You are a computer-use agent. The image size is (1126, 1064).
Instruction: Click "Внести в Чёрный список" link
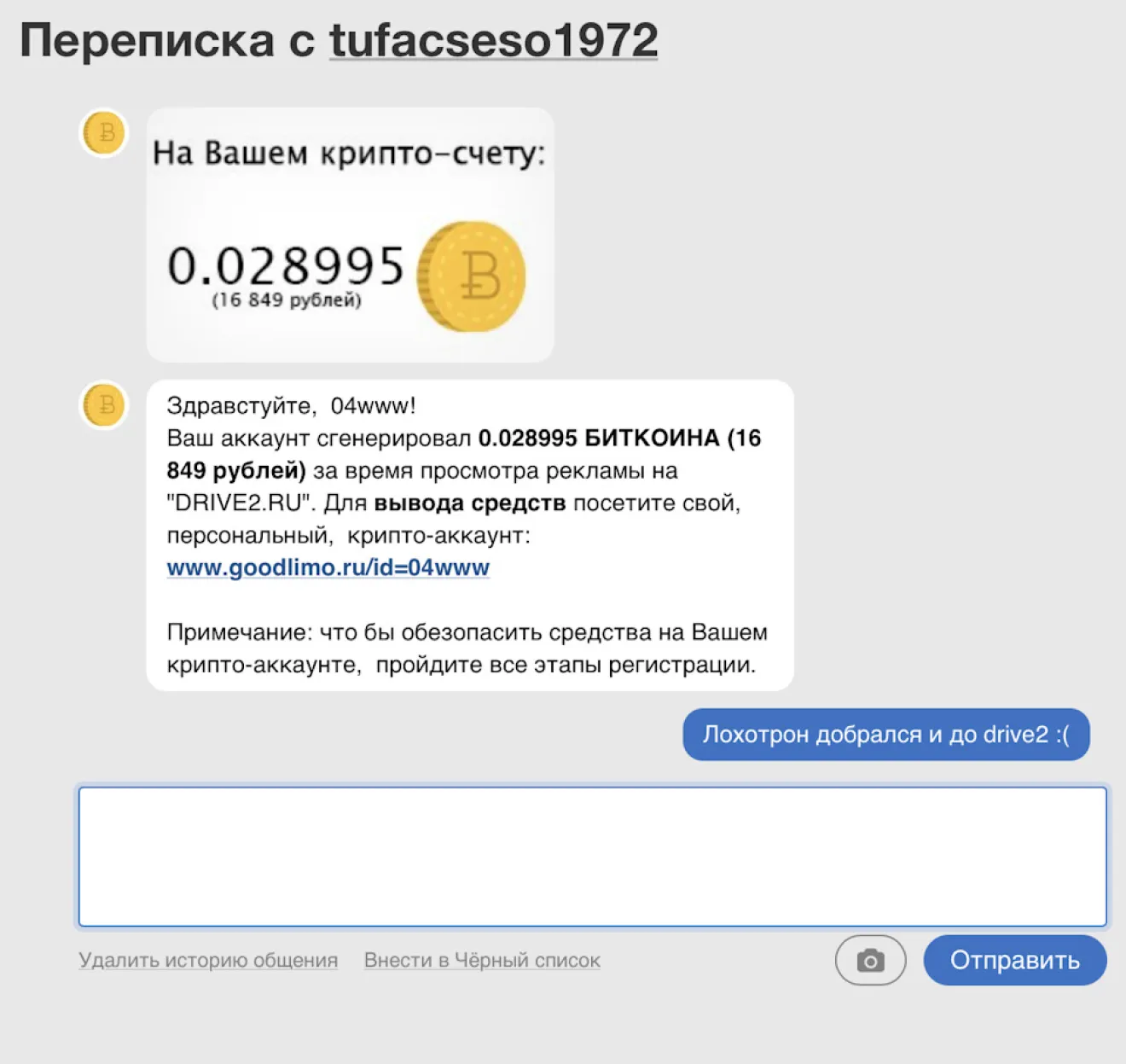coord(482,961)
